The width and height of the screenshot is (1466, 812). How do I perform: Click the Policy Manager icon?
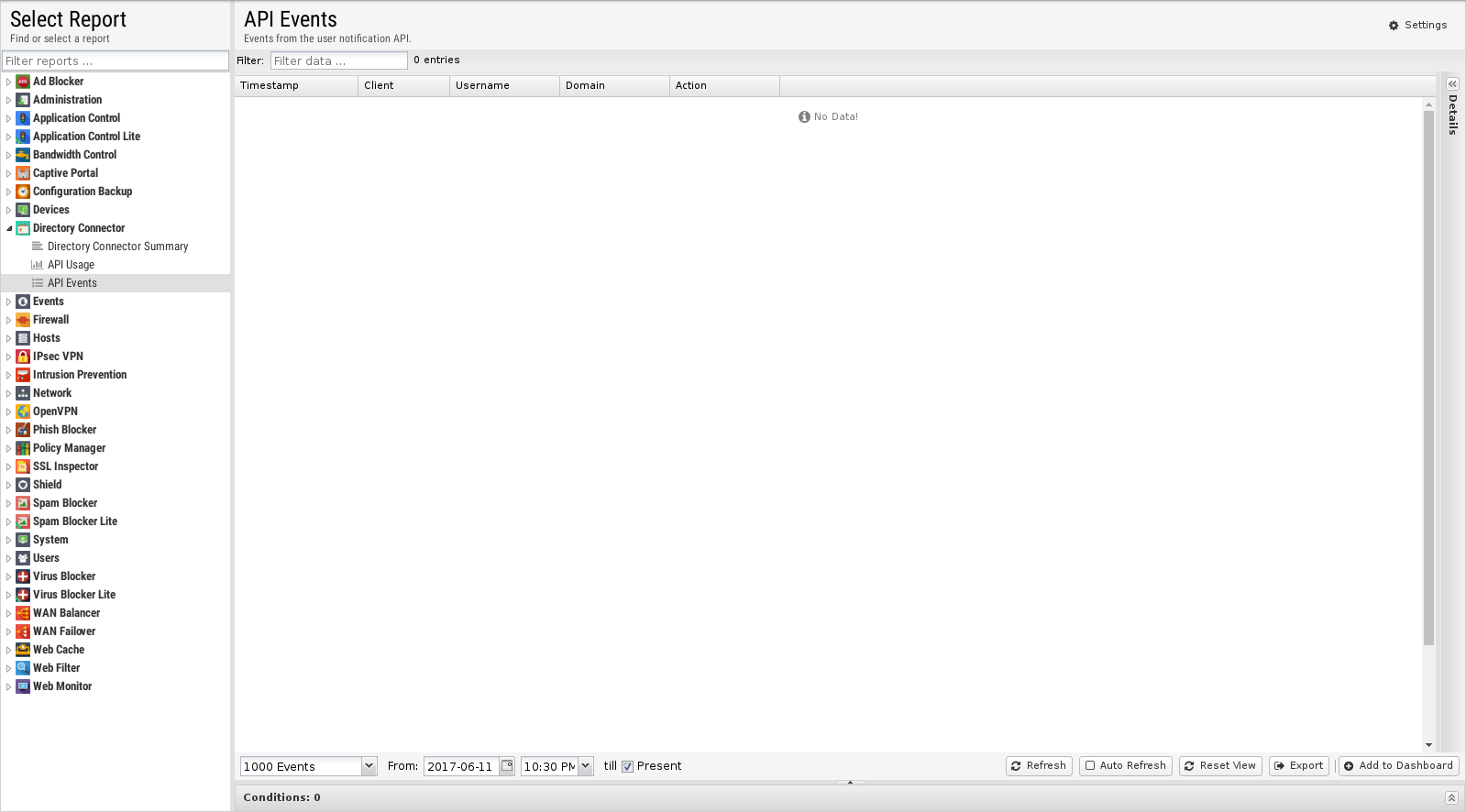23,448
